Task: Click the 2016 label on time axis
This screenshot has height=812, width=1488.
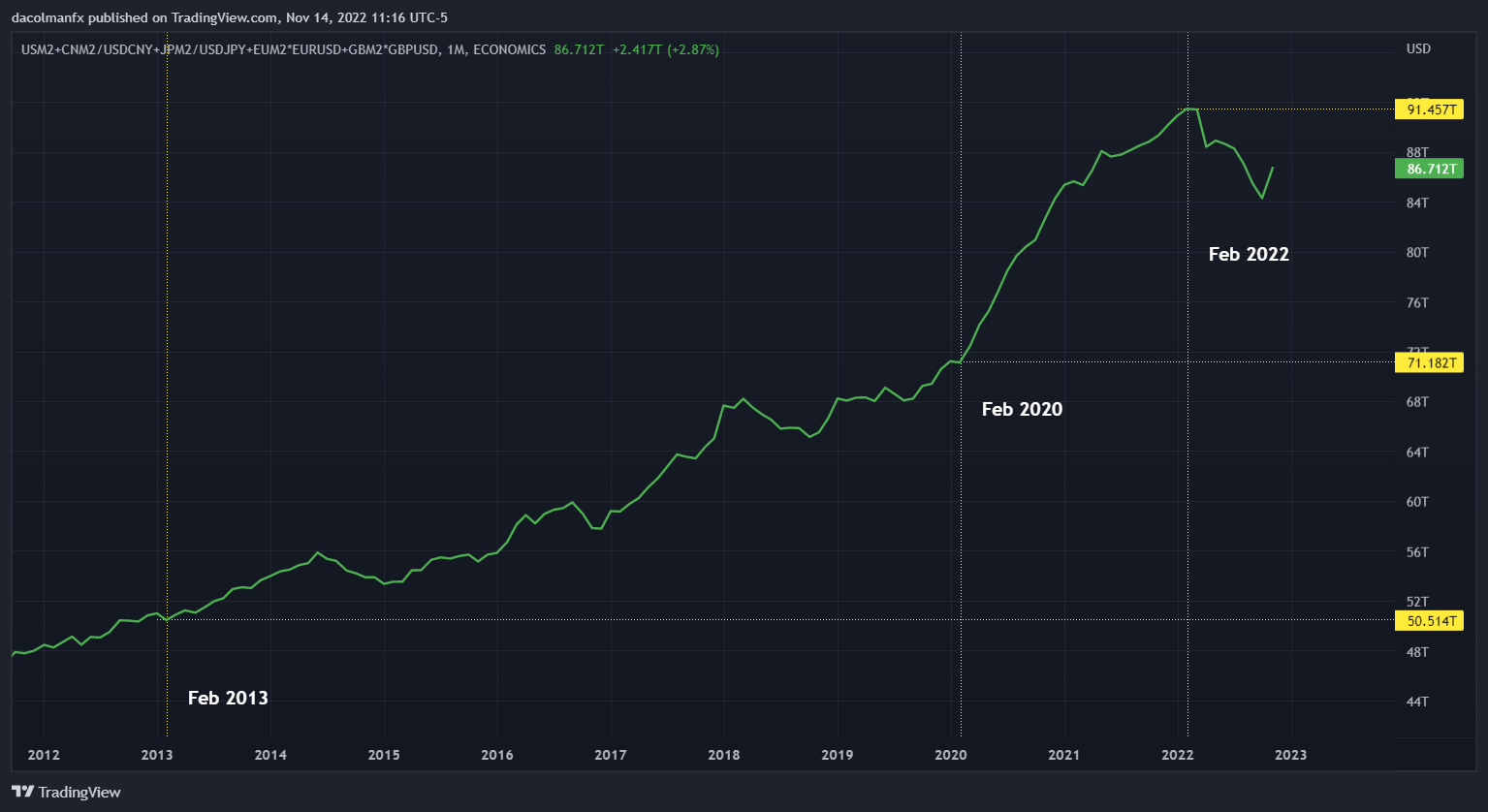Action: coord(497,755)
